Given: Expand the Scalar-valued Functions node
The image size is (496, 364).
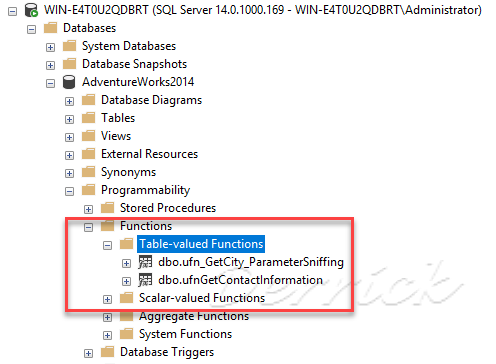Looking at the screenshot, I should [x=107, y=300].
